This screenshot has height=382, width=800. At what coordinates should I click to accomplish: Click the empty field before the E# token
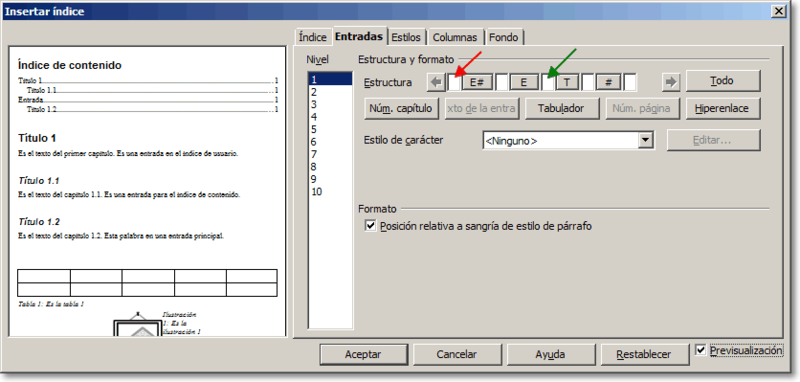(x=454, y=82)
